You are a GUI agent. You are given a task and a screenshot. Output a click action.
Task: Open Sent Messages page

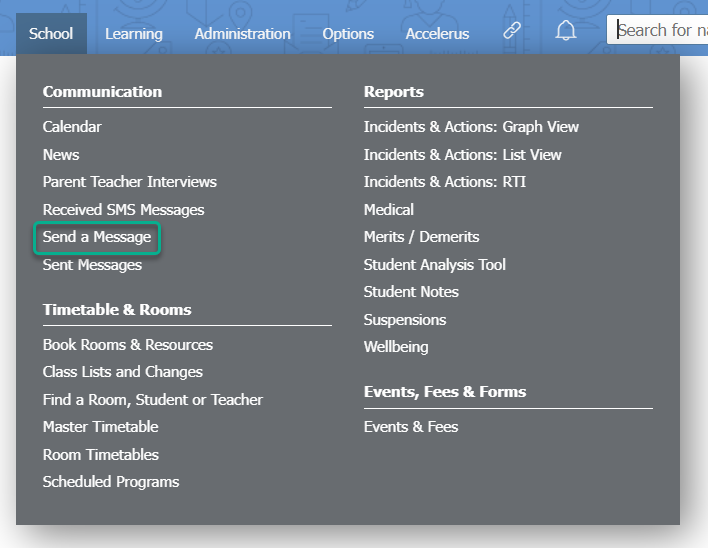click(x=92, y=265)
